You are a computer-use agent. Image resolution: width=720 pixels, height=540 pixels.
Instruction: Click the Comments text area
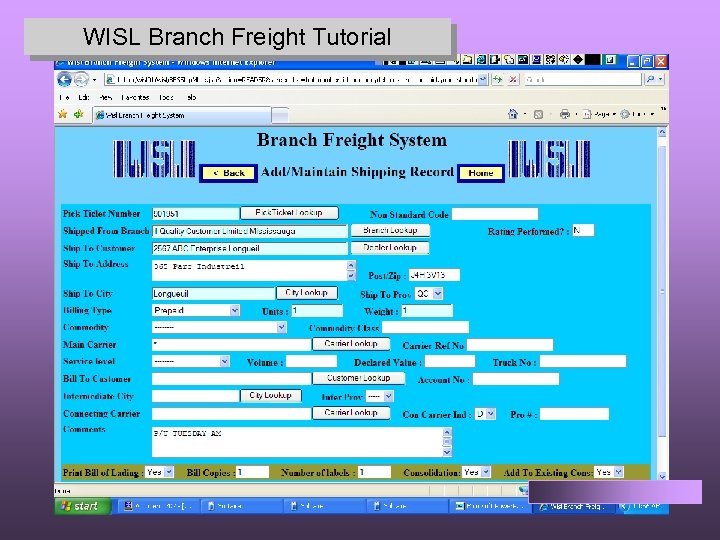[302, 442]
